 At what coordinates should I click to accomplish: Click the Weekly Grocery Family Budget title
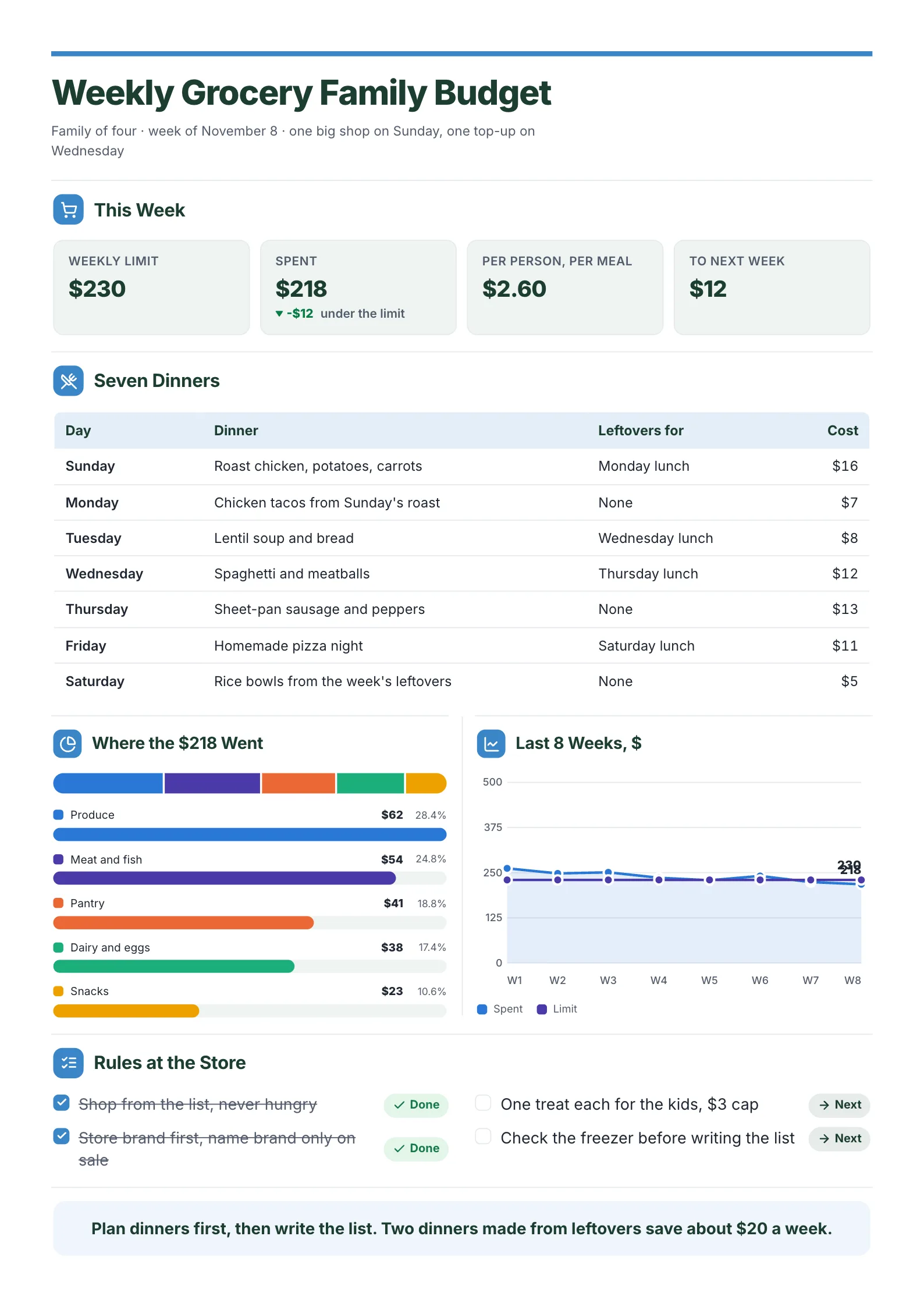pos(301,93)
